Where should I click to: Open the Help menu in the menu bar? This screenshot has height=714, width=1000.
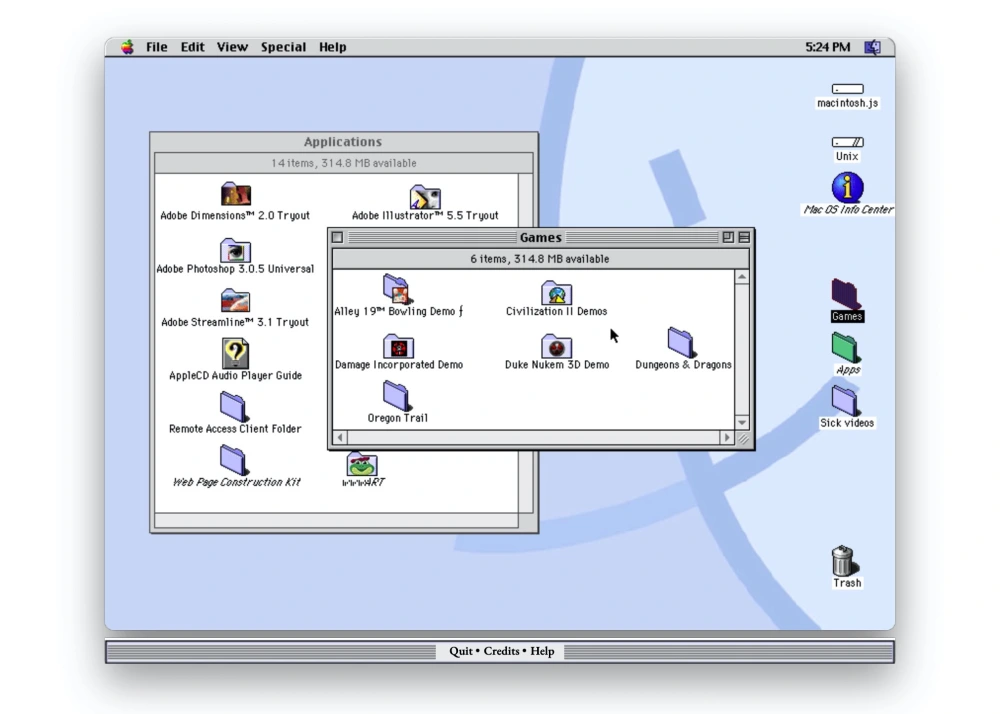pos(332,47)
